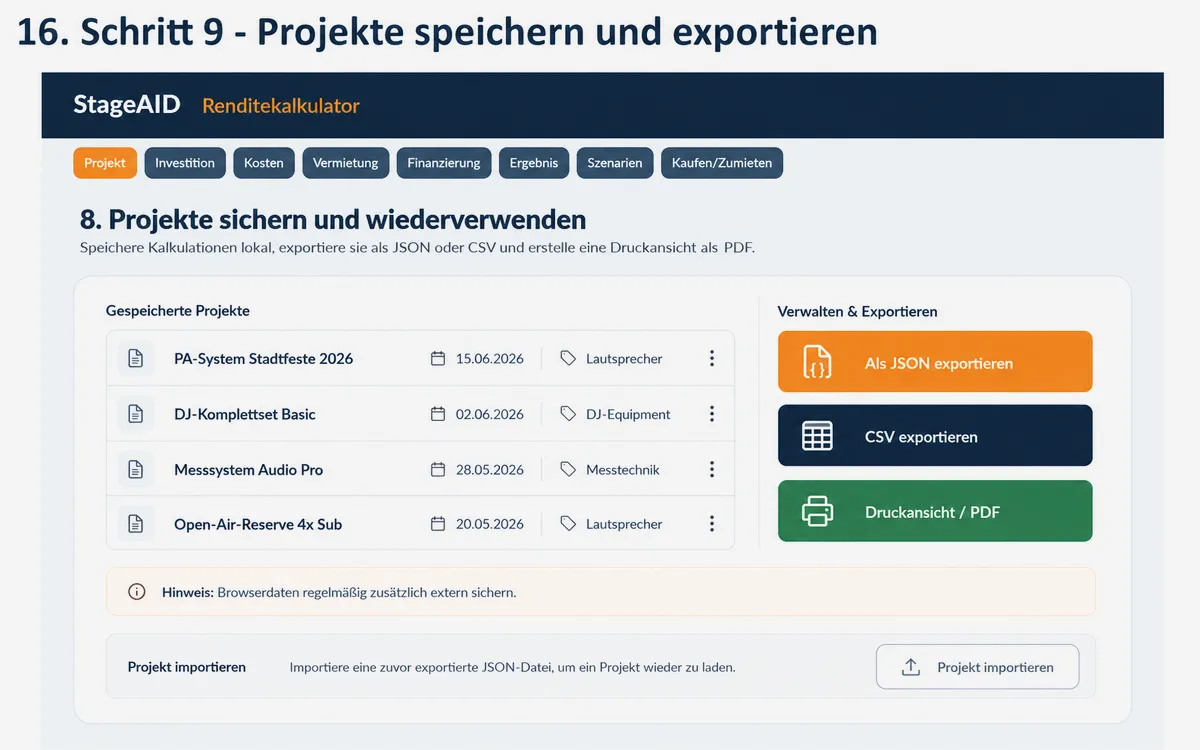Viewport: 1200px width, 750px height.
Task: Select the Finanzierung tab
Action: [x=444, y=163]
